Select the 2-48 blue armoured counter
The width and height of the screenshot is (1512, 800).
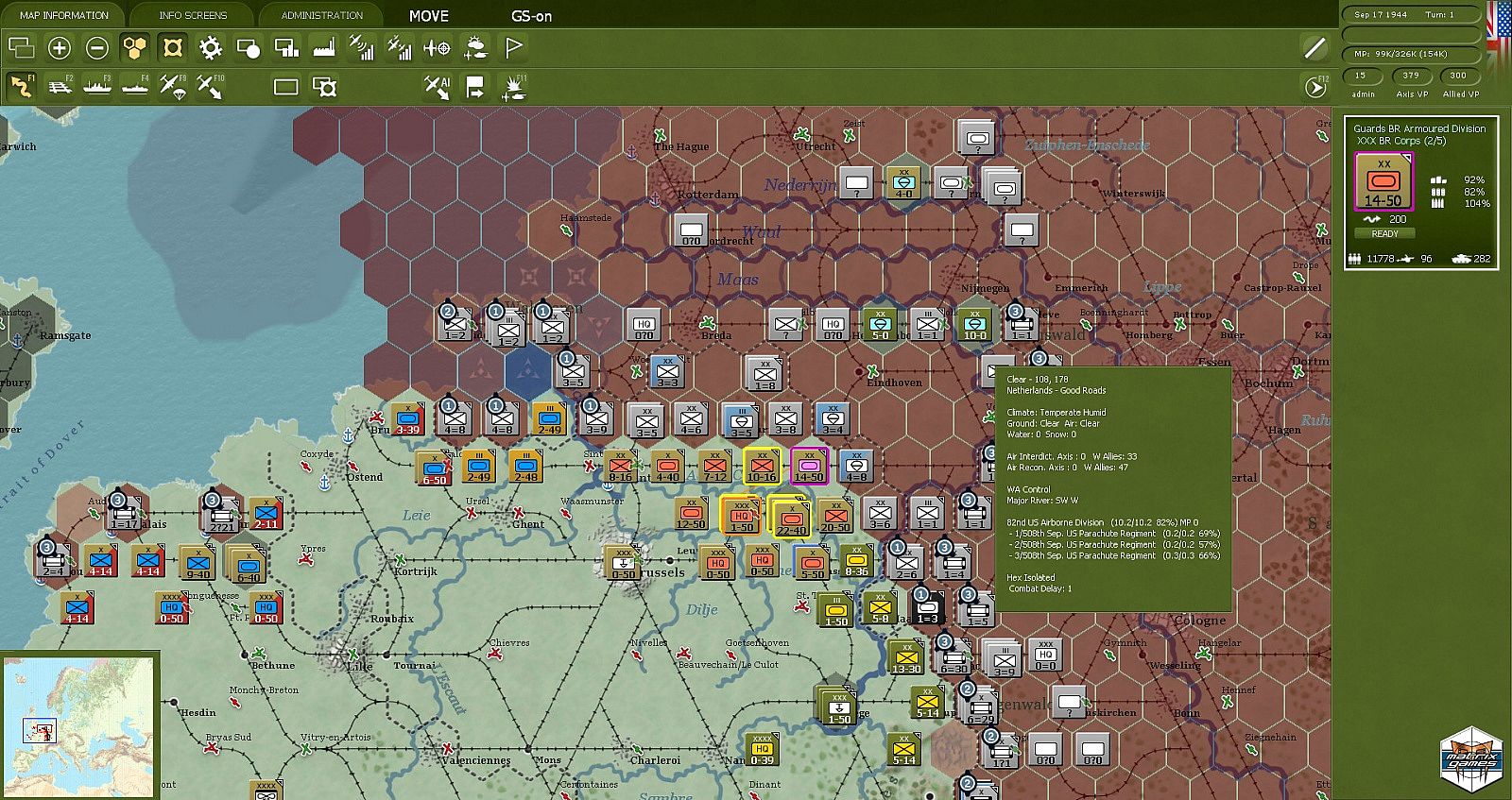[x=526, y=465]
